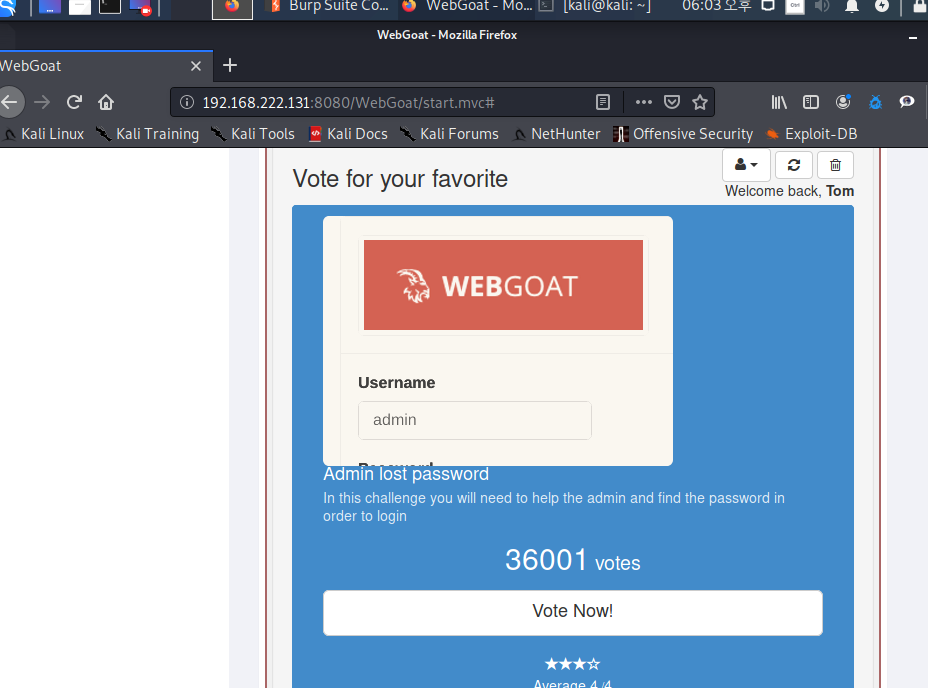Open page actions three-dot menu
Screen dimensions: 928x688
tap(643, 102)
